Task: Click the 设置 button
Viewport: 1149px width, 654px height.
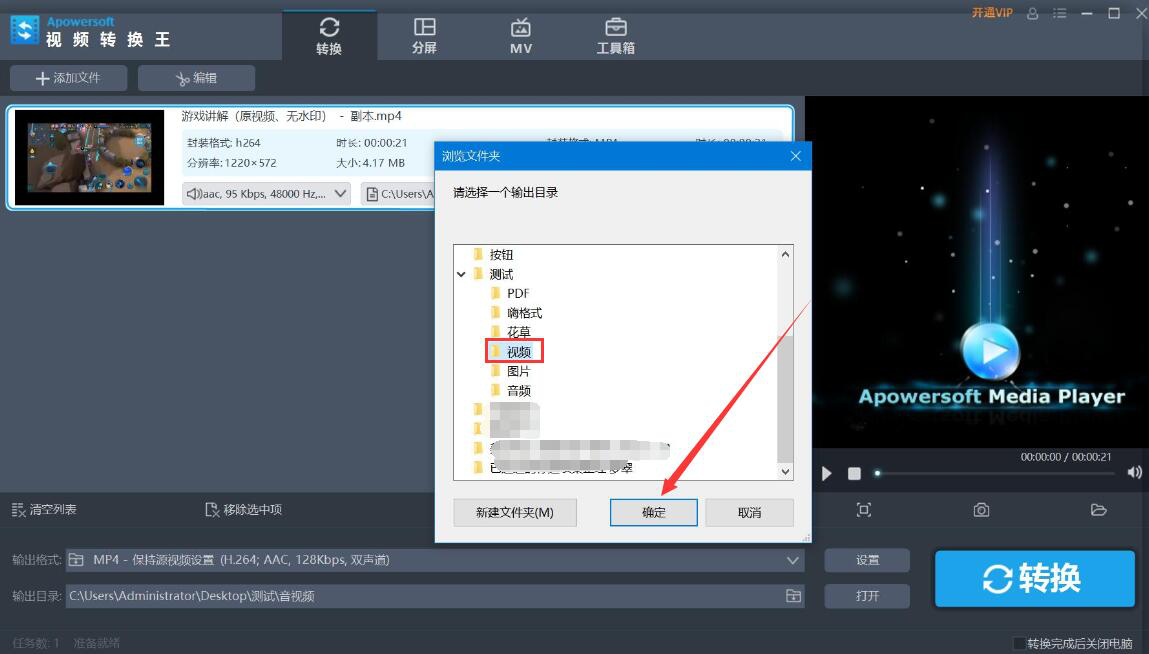Action: [x=867, y=560]
